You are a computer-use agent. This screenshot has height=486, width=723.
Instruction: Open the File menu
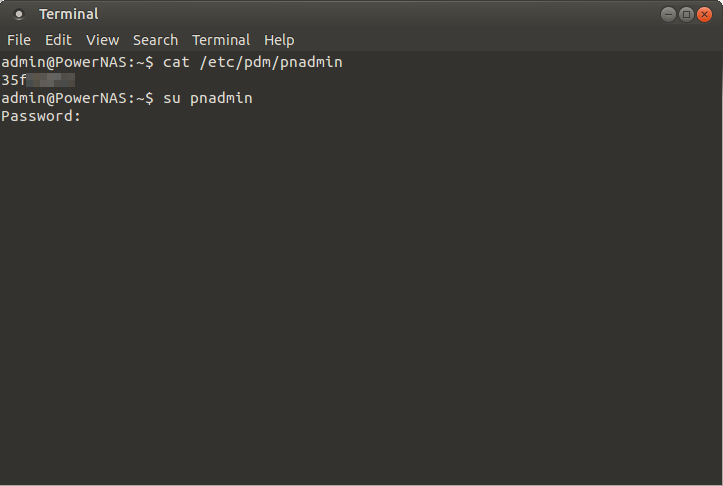[19, 40]
